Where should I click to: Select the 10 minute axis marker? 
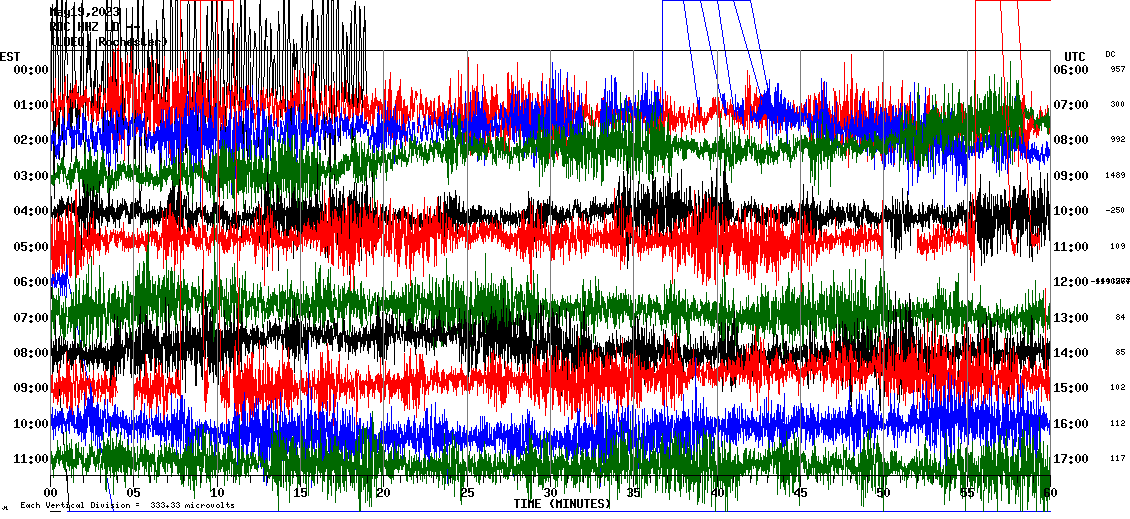(x=217, y=493)
